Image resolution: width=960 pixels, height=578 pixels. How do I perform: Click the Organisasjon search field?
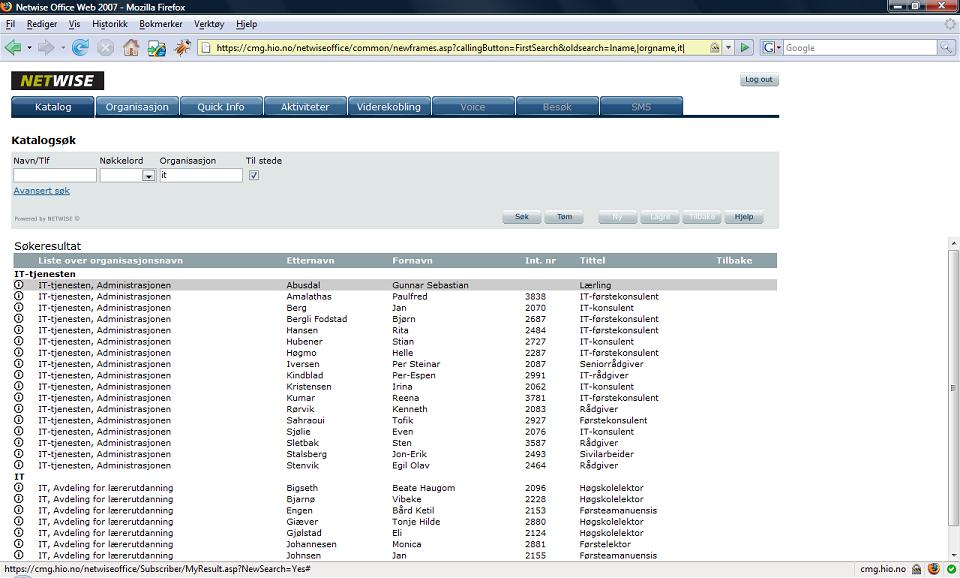201,175
